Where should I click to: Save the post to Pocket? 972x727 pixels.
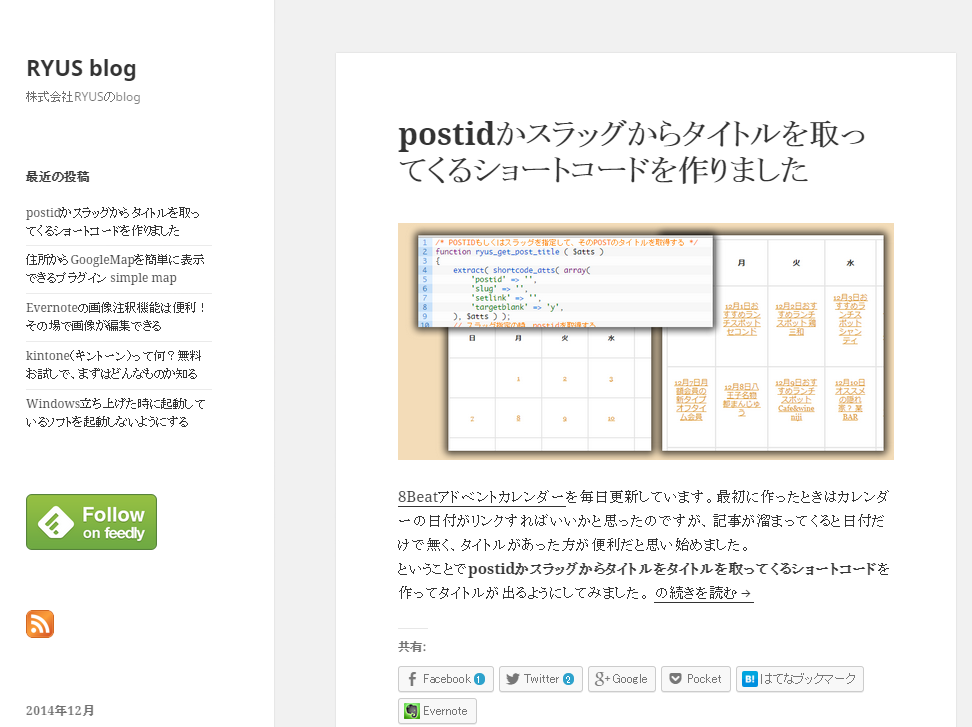pyautogui.click(x=695, y=679)
